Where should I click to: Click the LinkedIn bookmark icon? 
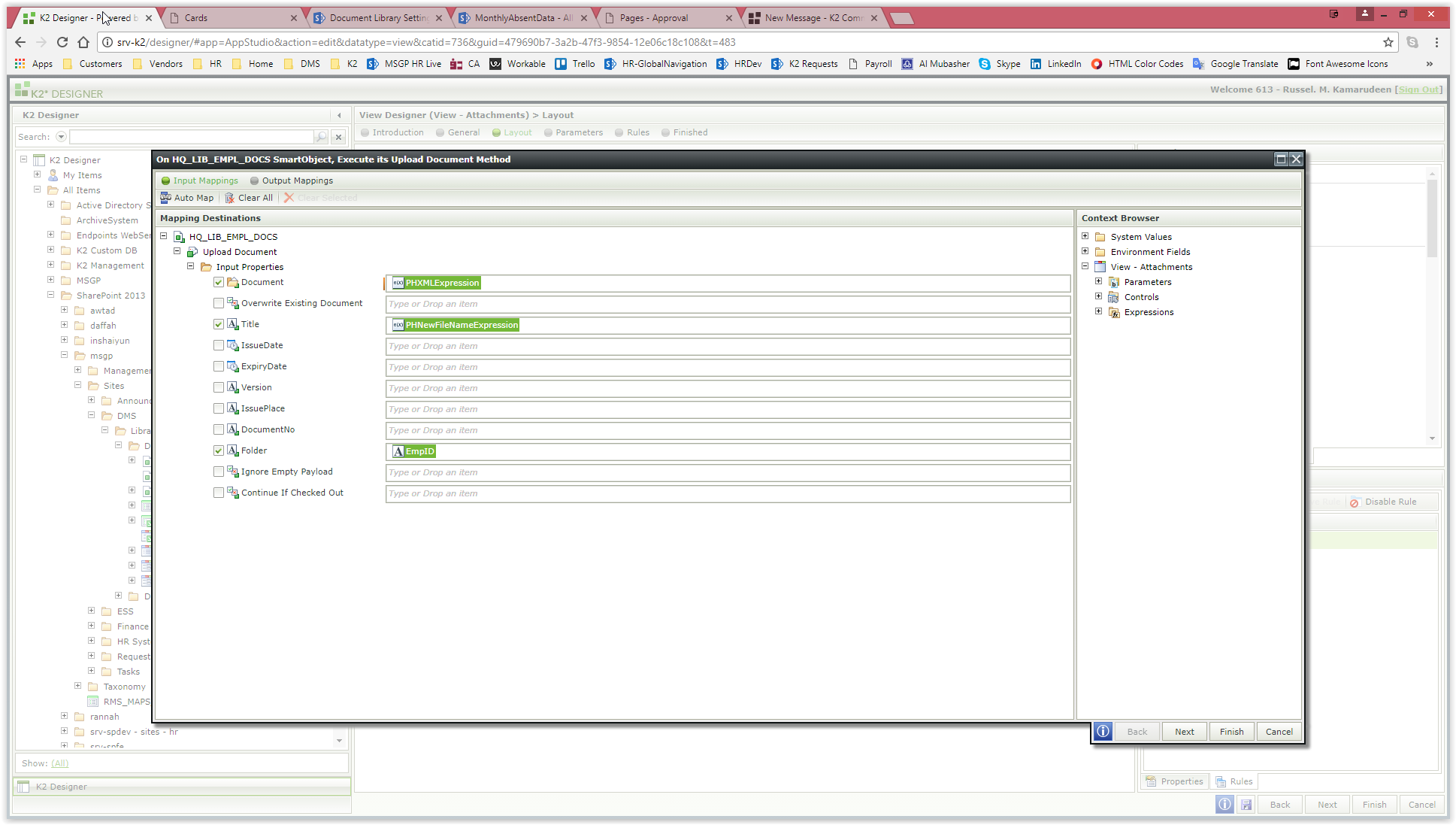point(1036,64)
